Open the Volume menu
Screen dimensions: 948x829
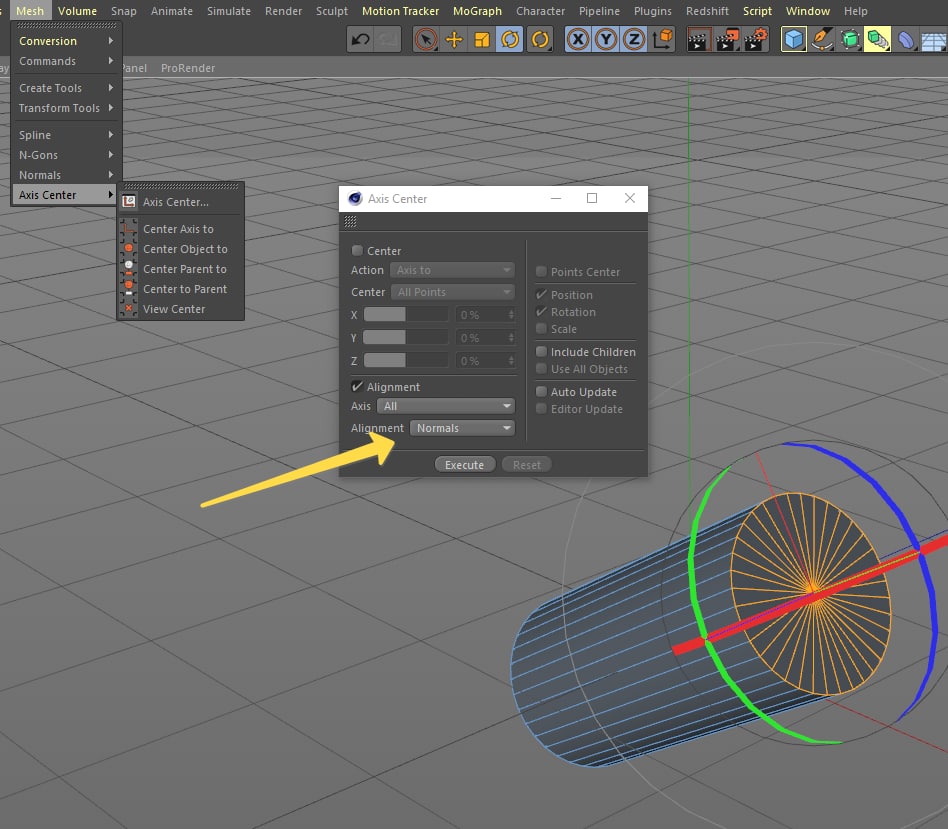click(77, 11)
